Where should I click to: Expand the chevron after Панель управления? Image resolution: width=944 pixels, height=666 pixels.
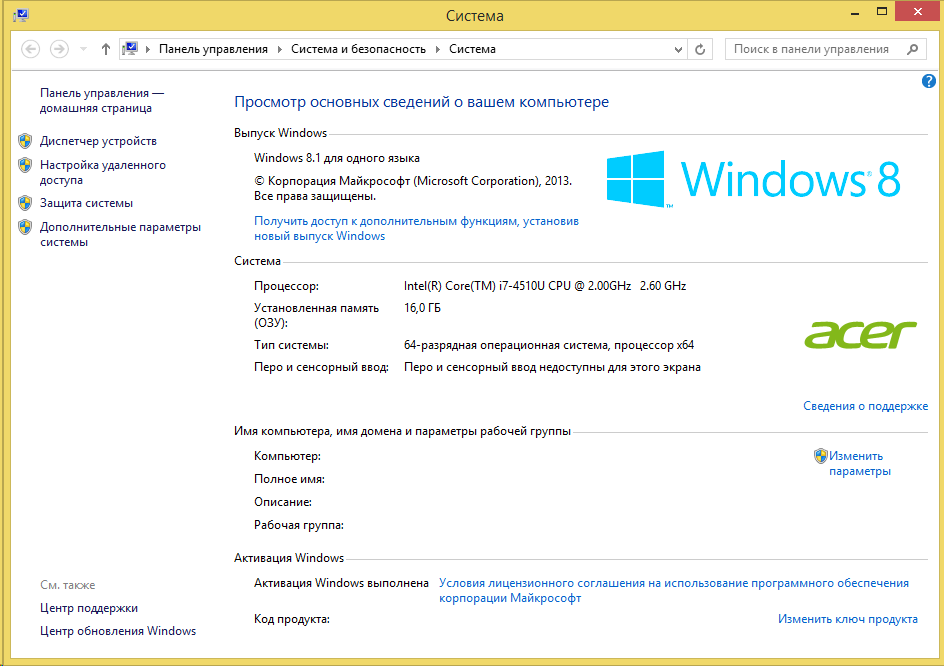[x=280, y=49]
